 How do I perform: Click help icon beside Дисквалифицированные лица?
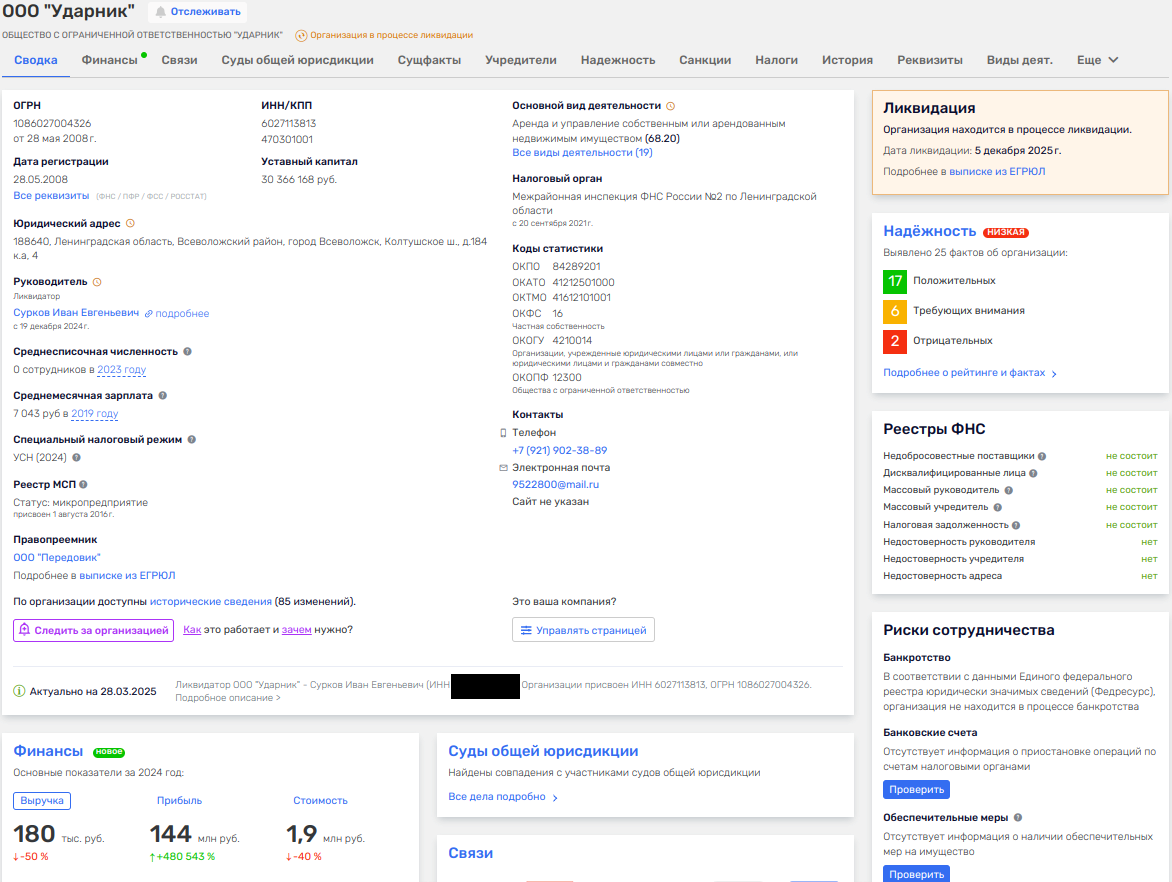click(x=1033, y=473)
